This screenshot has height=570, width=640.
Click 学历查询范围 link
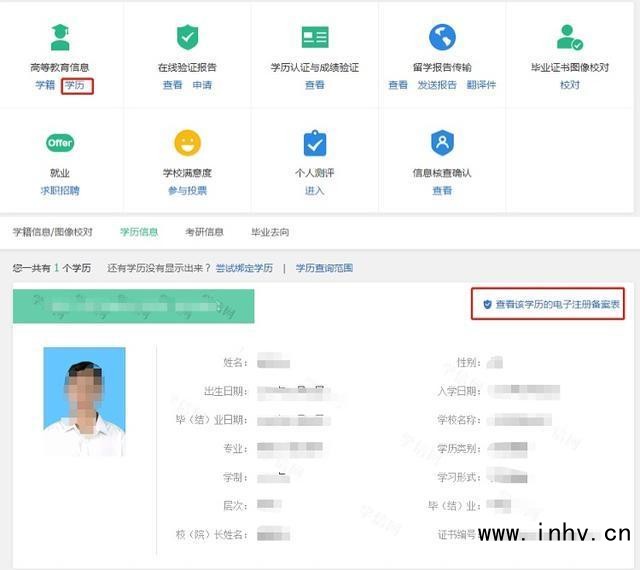324,268
